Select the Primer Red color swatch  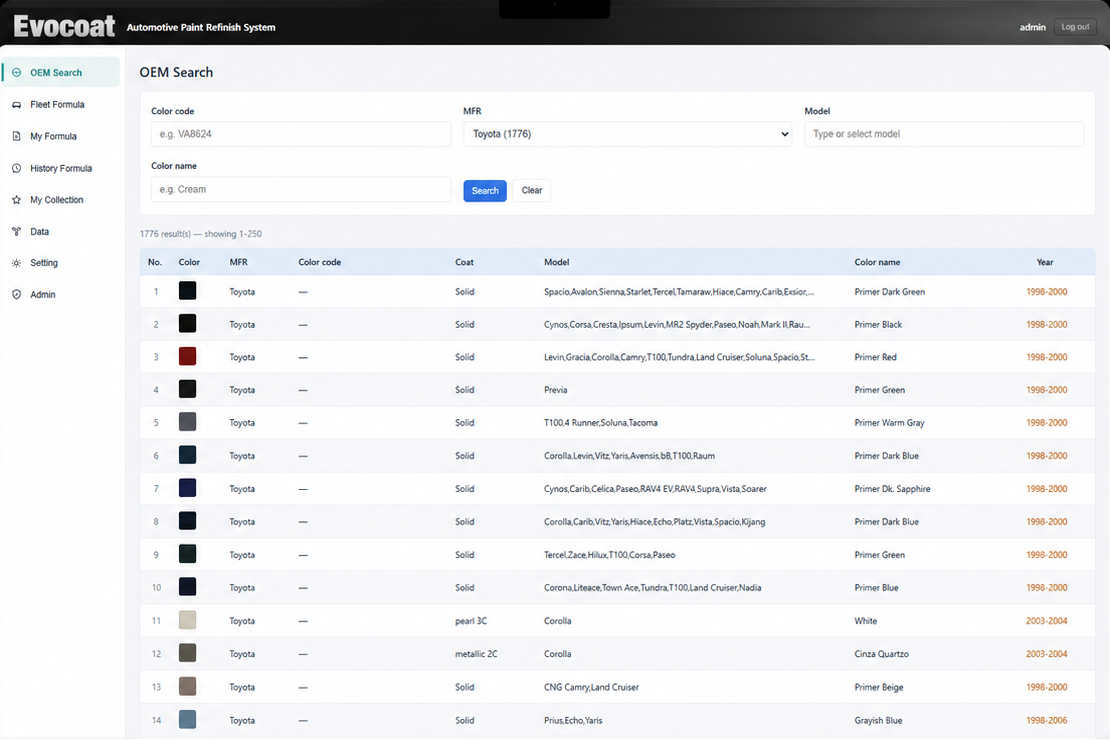pos(188,356)
